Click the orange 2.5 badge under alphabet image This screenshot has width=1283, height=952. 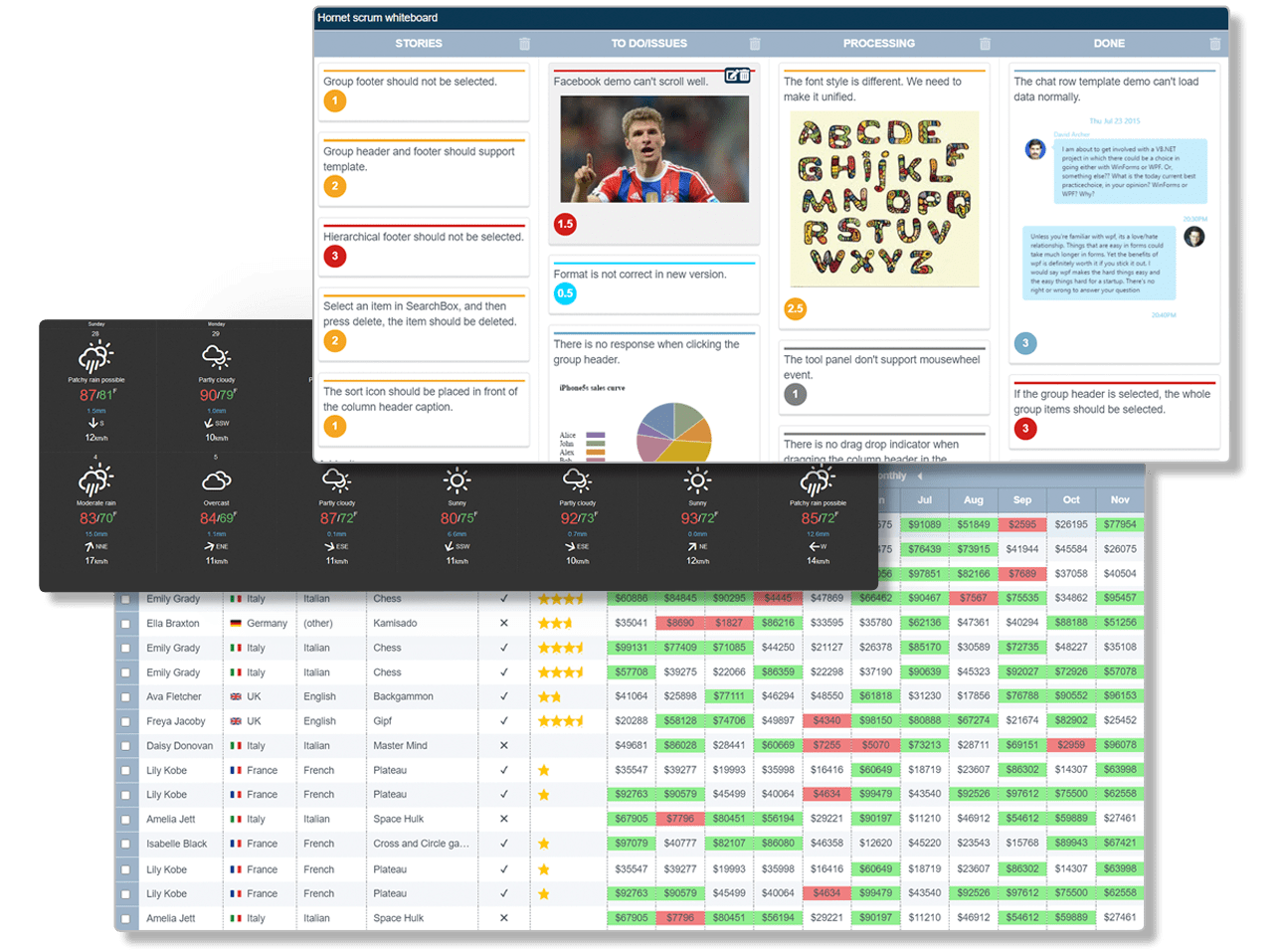795,309
